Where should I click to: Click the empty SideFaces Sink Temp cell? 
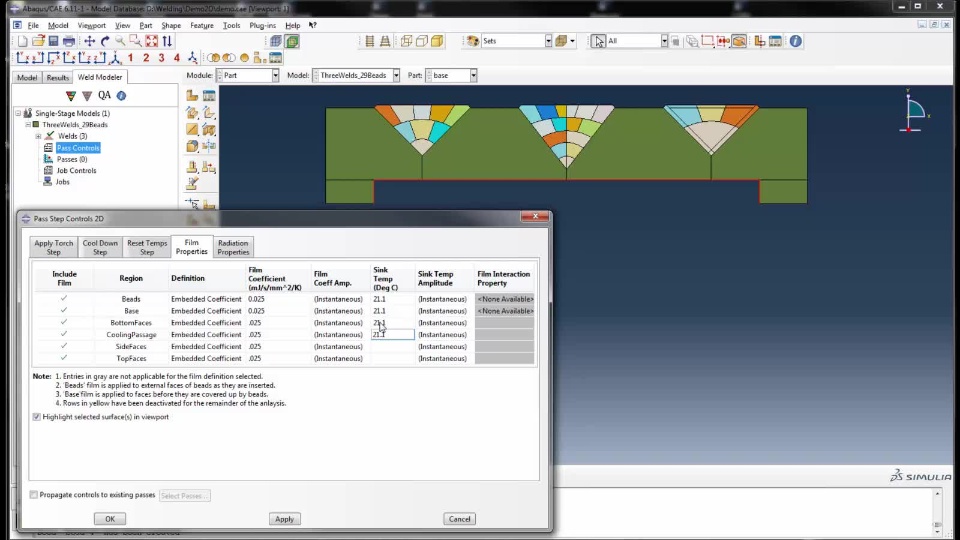click(x=392, y=346)
